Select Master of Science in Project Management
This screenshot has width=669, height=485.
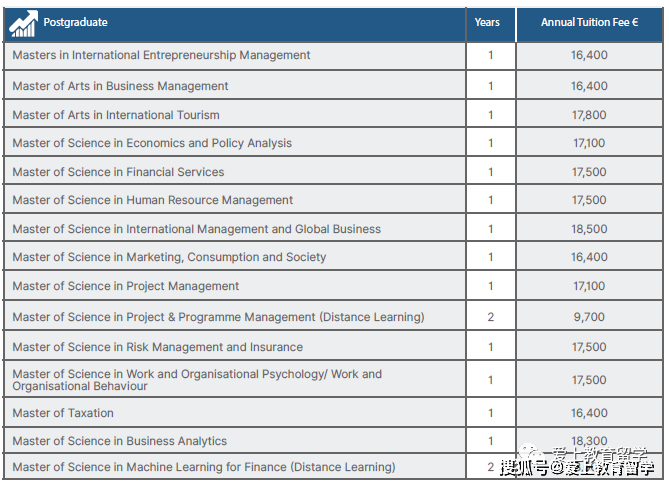click(126, 286)
